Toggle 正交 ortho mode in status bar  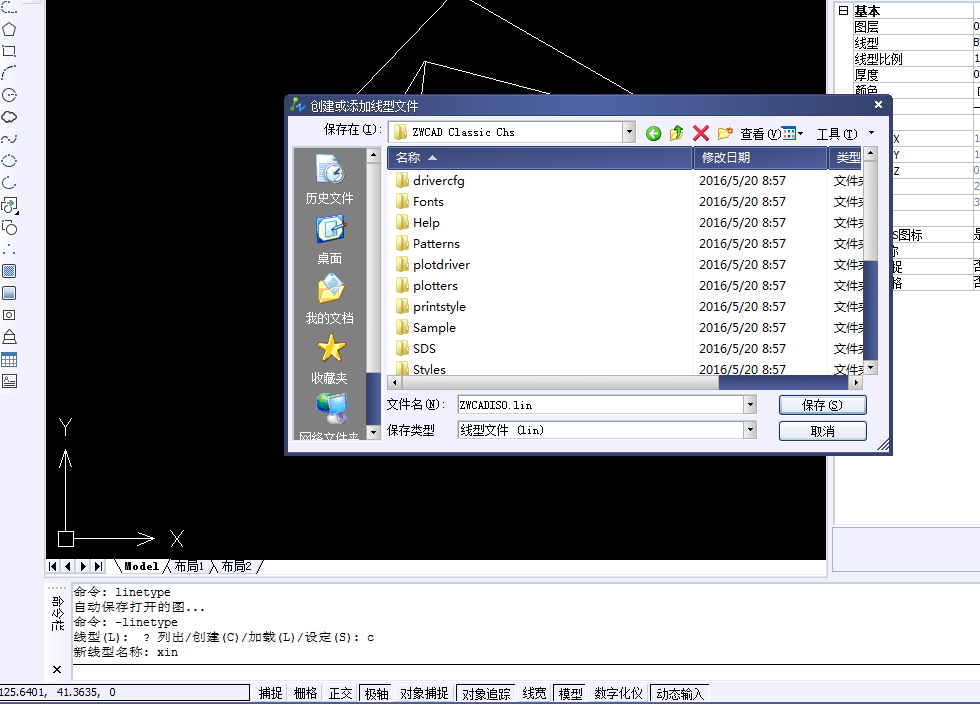click(x=340, y=692)
